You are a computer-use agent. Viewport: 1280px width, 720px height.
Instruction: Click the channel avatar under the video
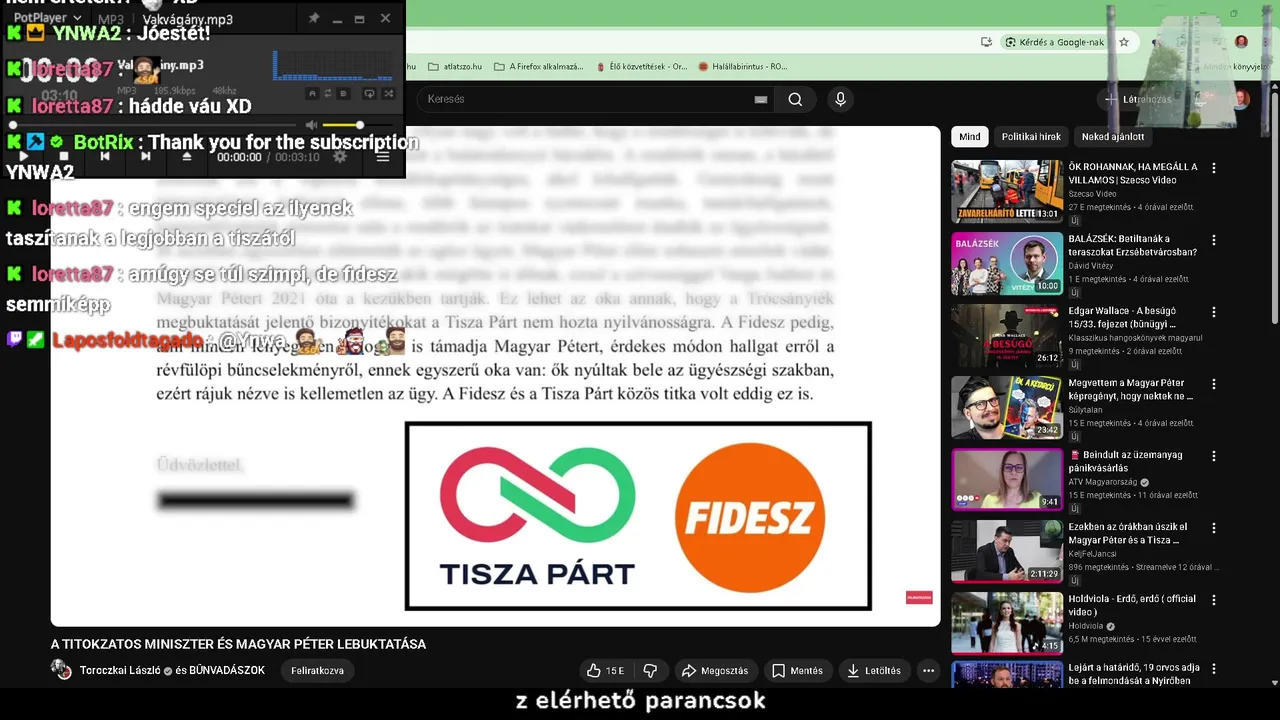click(x=61, y=670)
